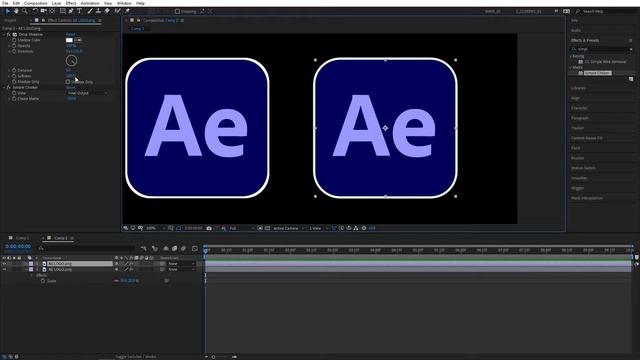Select the Roto Brush tool
The image size is (640, 360).
(x=118, y=11)
